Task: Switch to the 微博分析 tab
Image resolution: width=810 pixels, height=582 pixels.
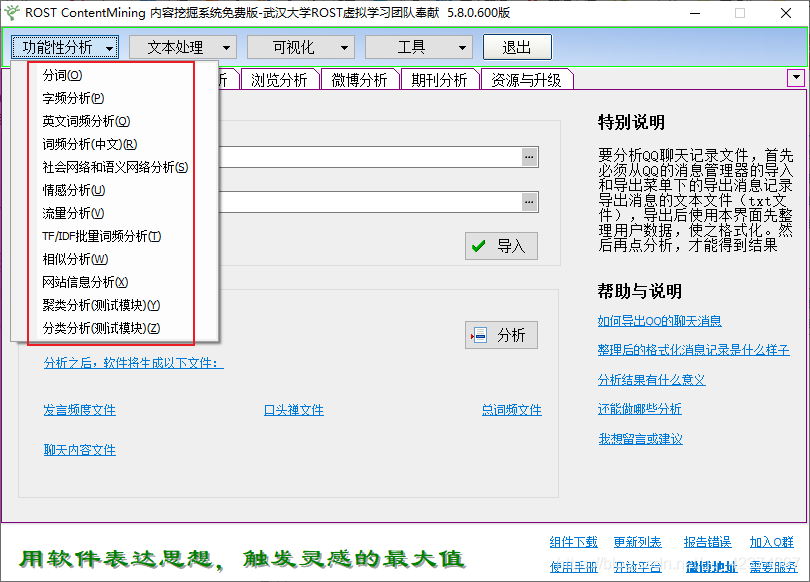Action: [360, 80]
